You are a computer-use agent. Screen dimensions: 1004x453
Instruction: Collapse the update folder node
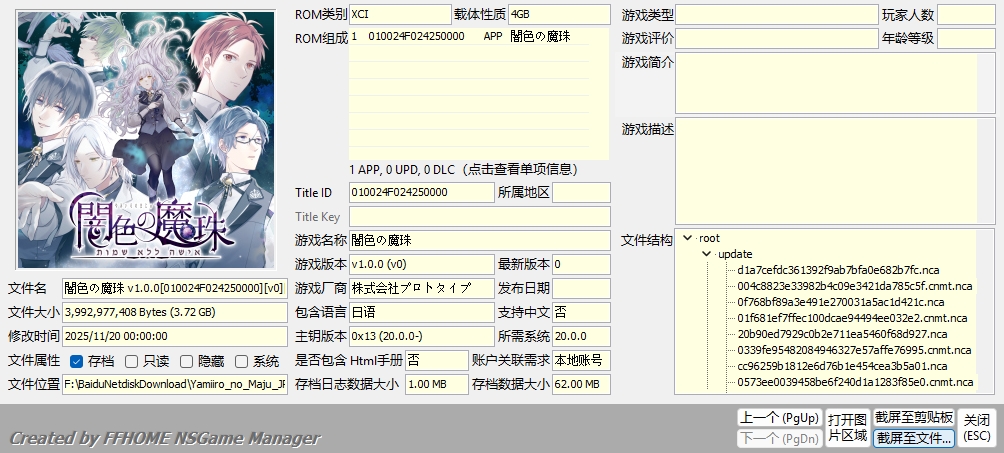point(707,254)
